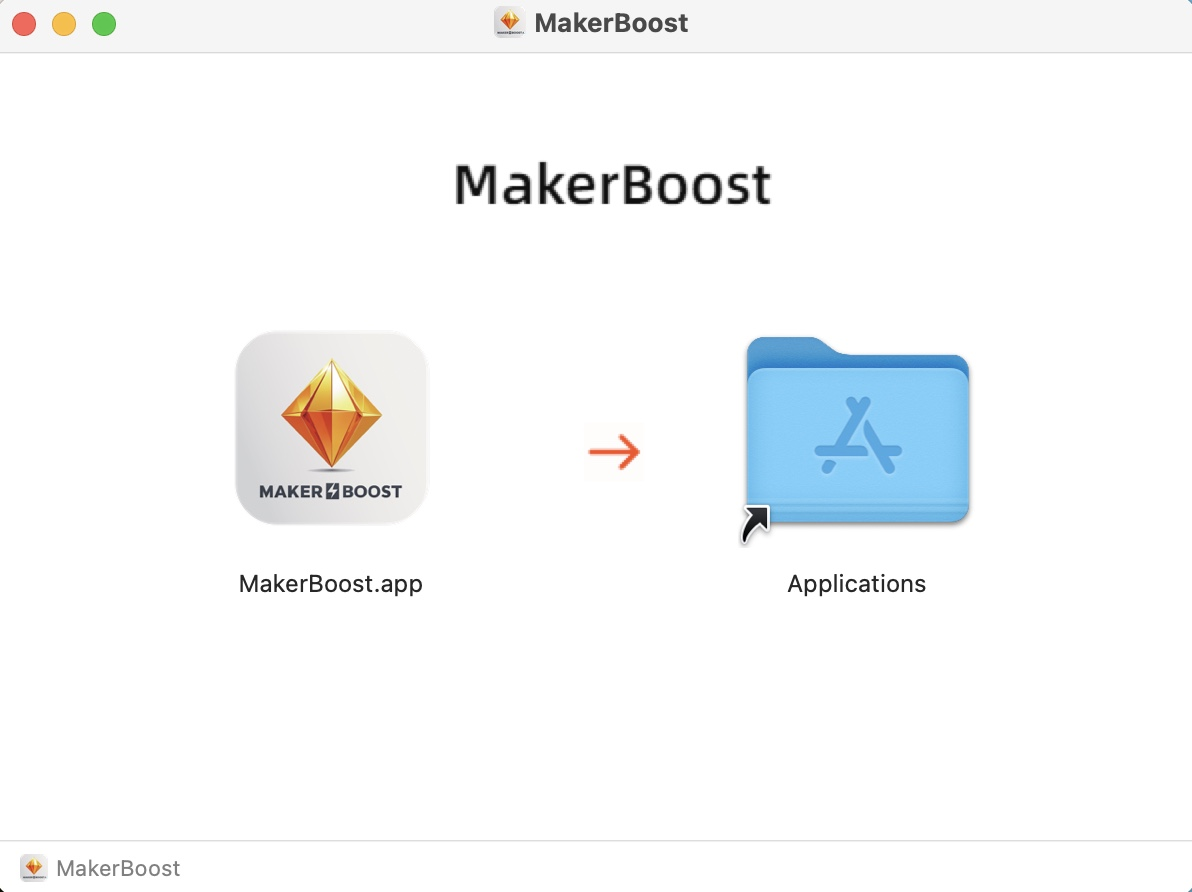Select the MakerBoost.app file name label
Viewport: 1192px width, 892px height.
[331, 584]
